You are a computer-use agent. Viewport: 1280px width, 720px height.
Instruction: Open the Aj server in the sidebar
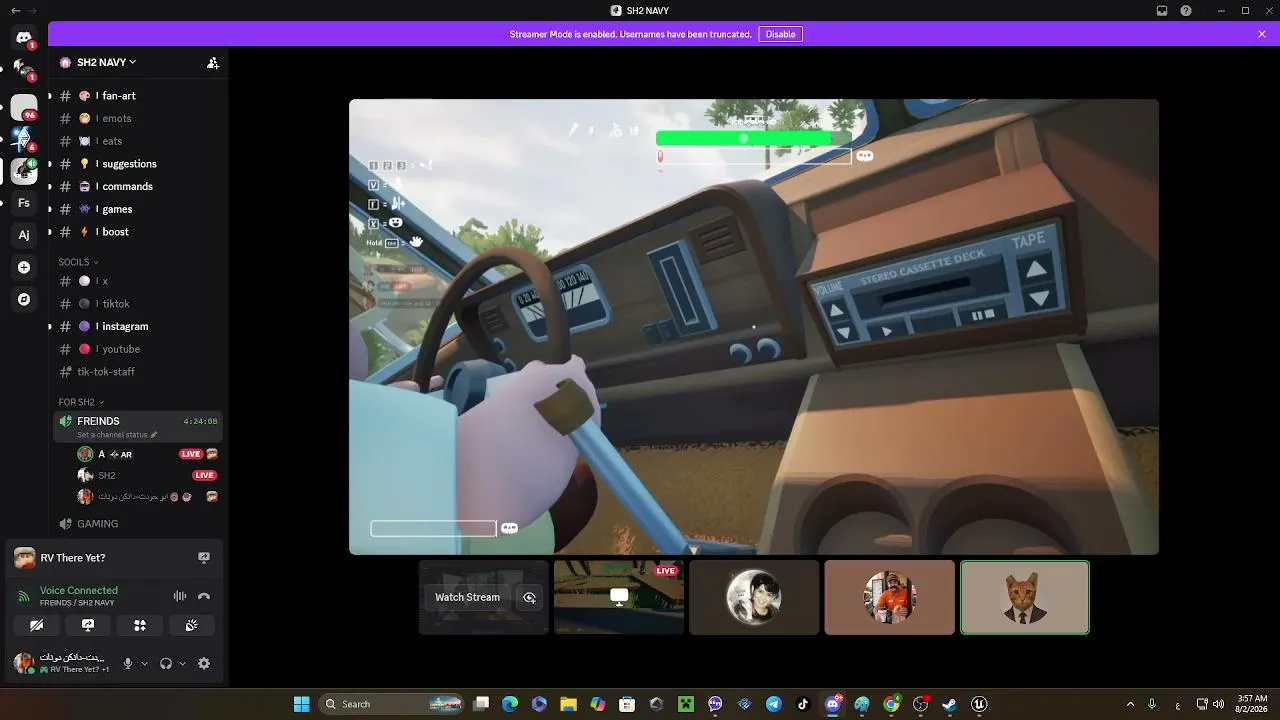click(24, 235)
